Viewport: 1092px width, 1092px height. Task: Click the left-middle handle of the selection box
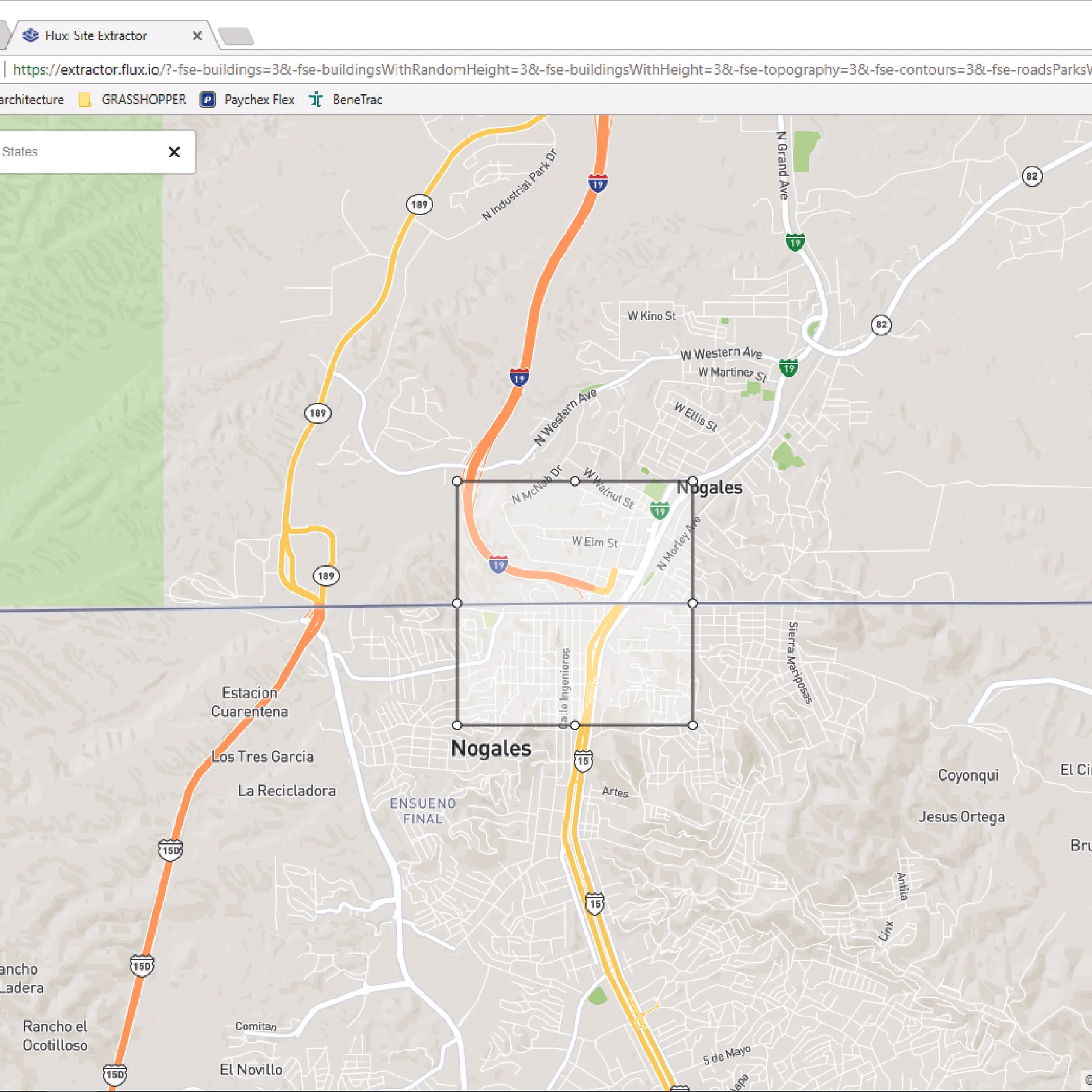point(457,603)
